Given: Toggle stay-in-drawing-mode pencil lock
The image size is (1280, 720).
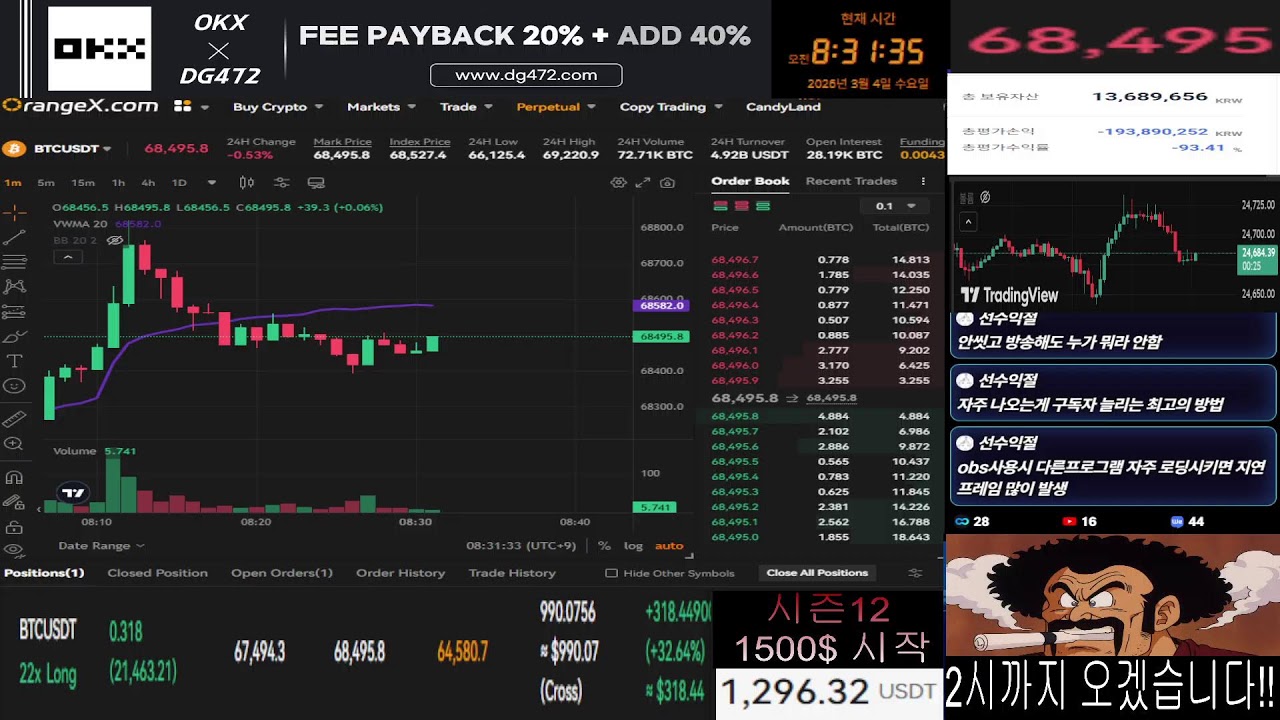Looking at the screenshot, I should [14, 502].
